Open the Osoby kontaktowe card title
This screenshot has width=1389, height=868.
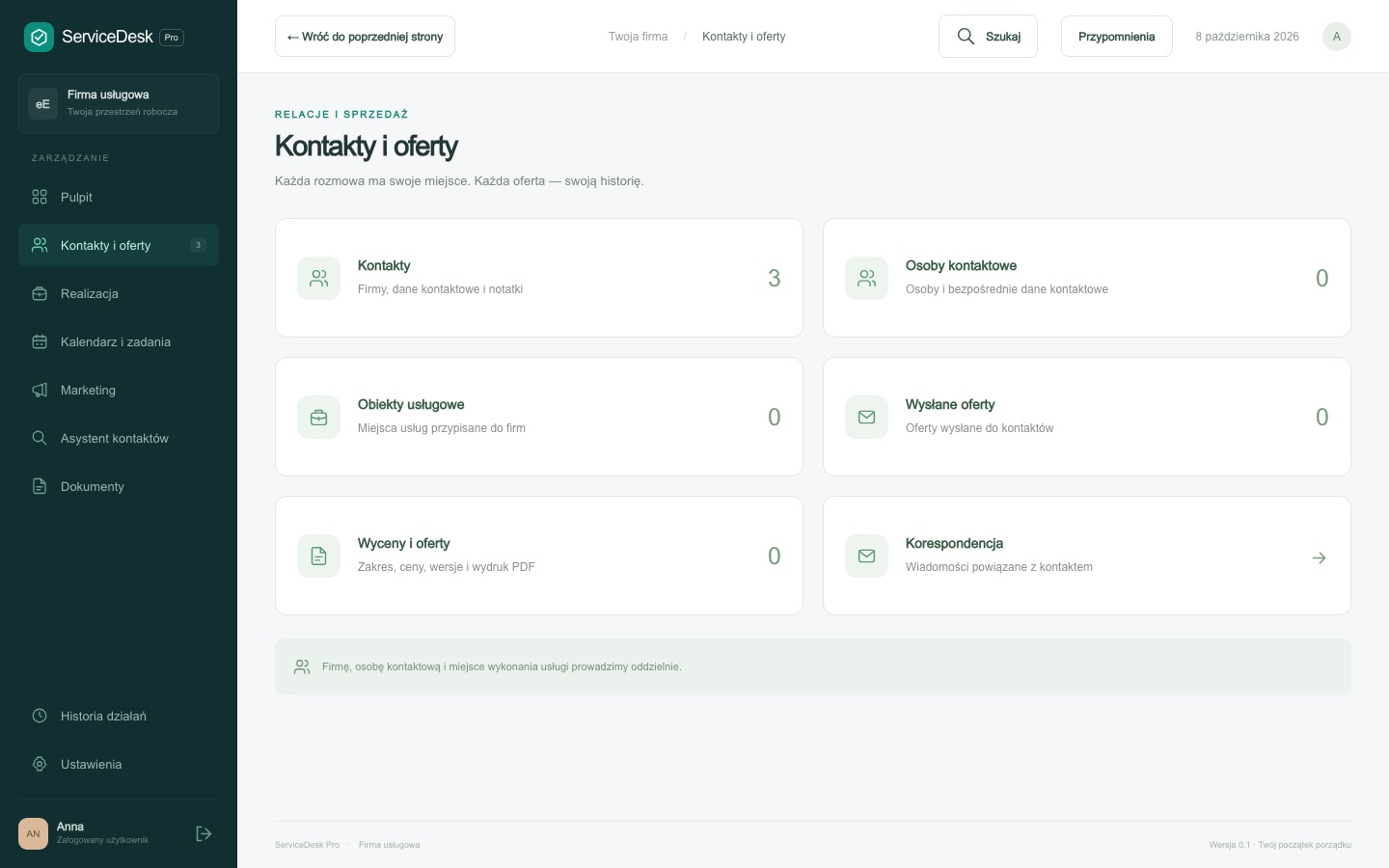coord(961,265)
